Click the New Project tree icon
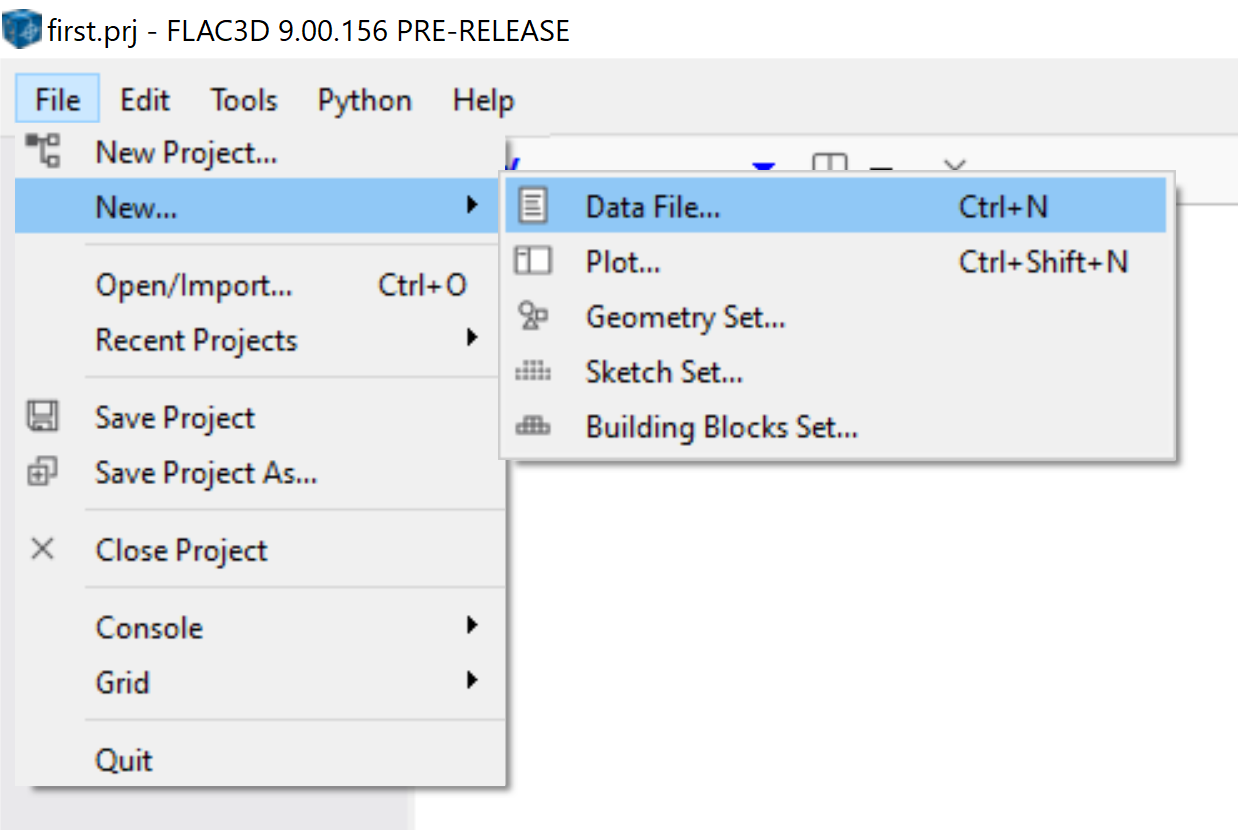 click(x=43, y=151)
